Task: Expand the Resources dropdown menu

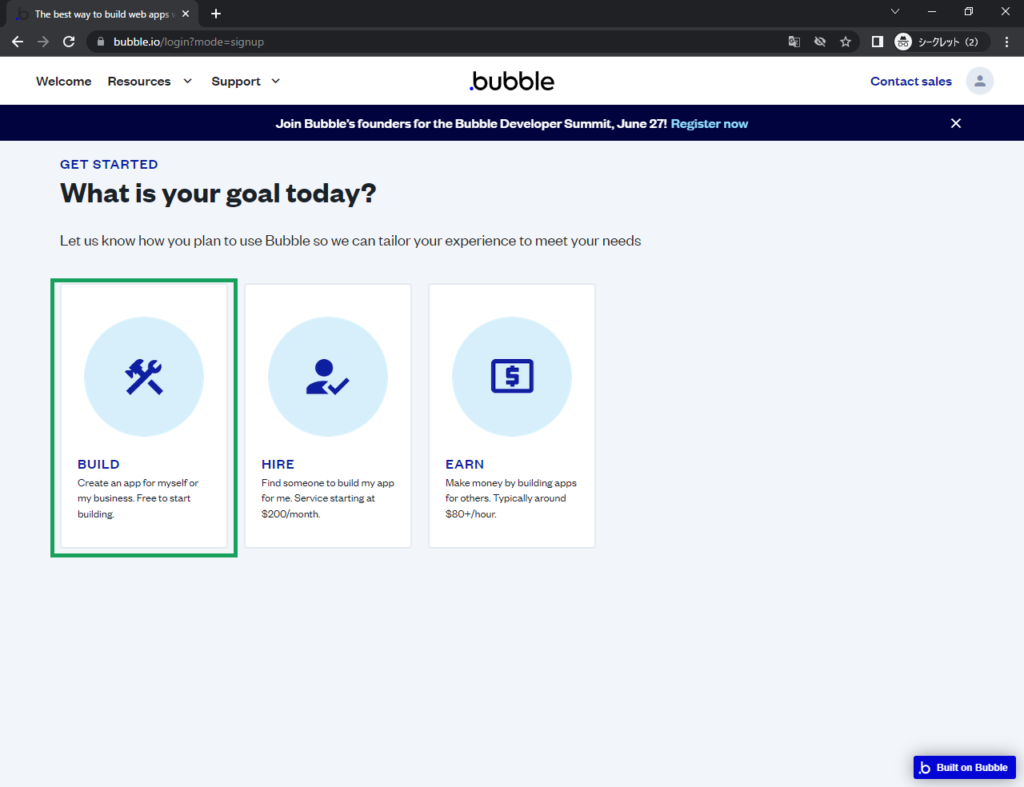Action: (150, 81)
